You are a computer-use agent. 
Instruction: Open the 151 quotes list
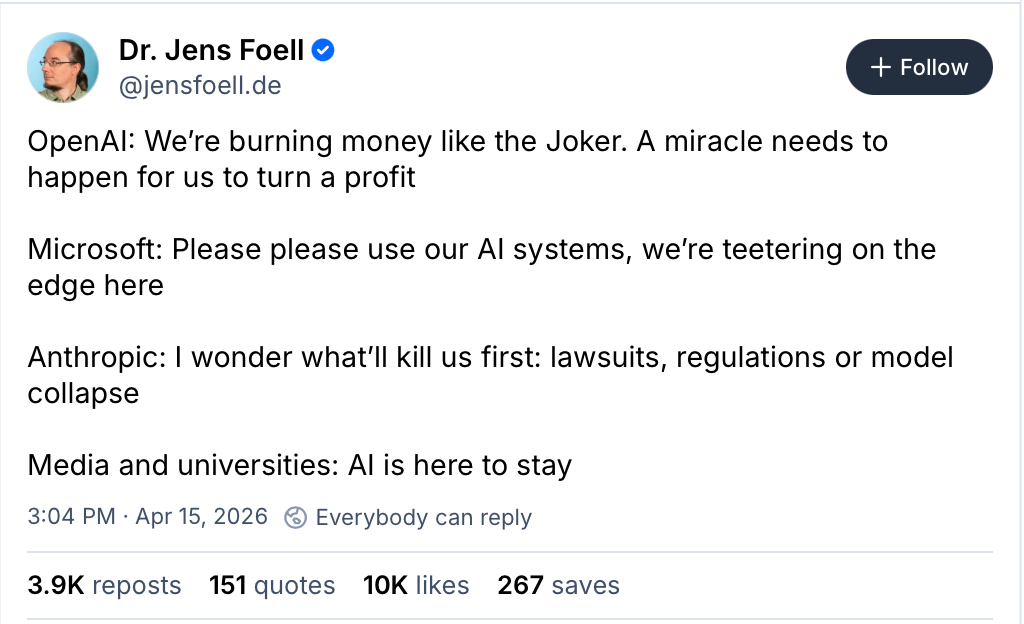point(272,585)
